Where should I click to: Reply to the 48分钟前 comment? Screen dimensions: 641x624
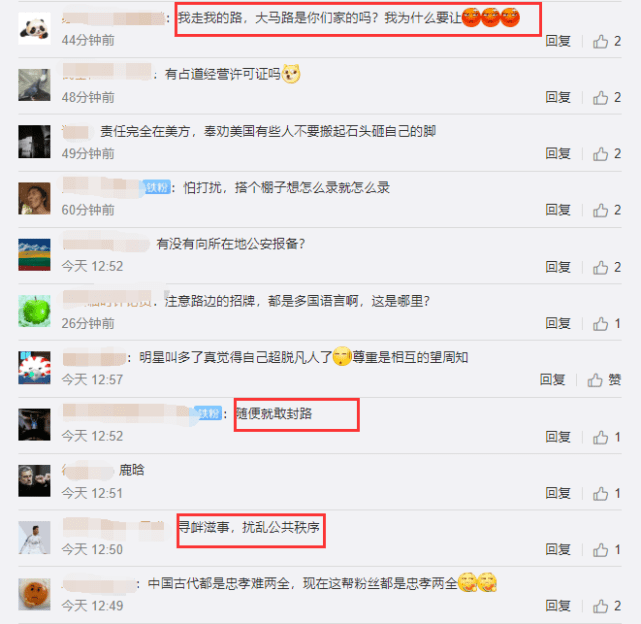click(x=558, y=98)
